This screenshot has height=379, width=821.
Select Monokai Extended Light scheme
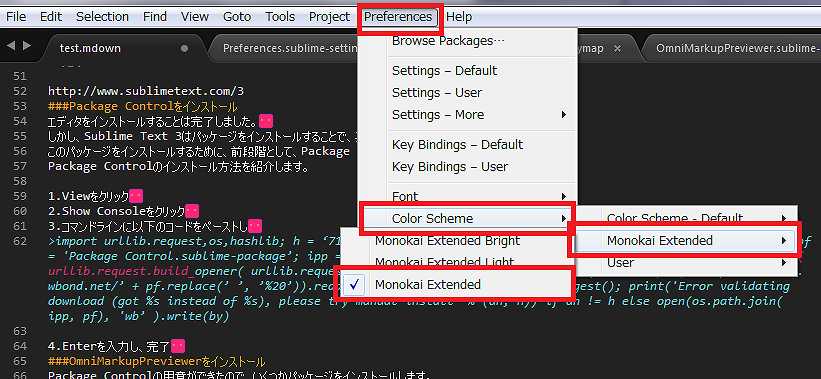456,261
